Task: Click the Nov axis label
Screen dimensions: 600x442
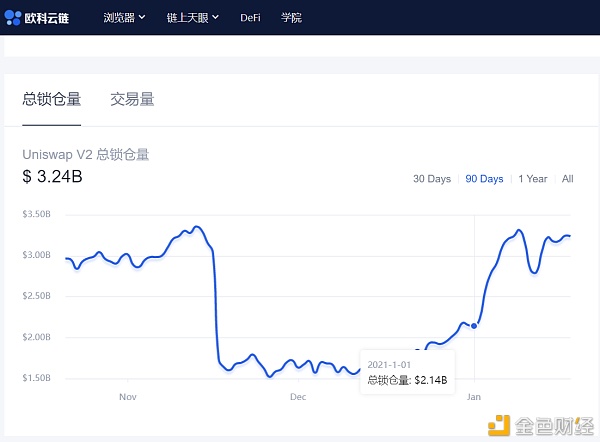Action: pyautogui.click(x=127, y=397)
